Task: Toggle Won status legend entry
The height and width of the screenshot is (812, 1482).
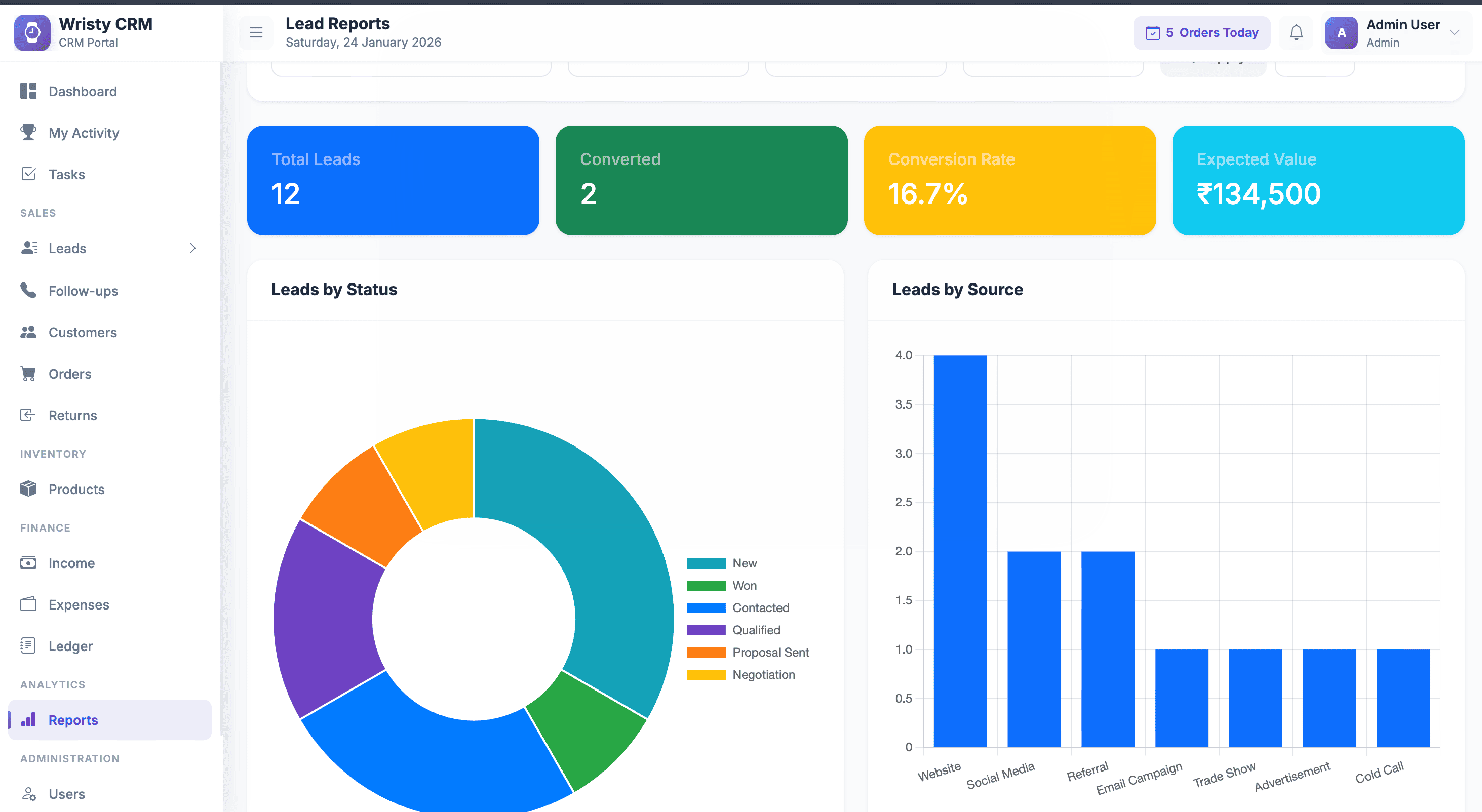Action: [x=744, y=585]
